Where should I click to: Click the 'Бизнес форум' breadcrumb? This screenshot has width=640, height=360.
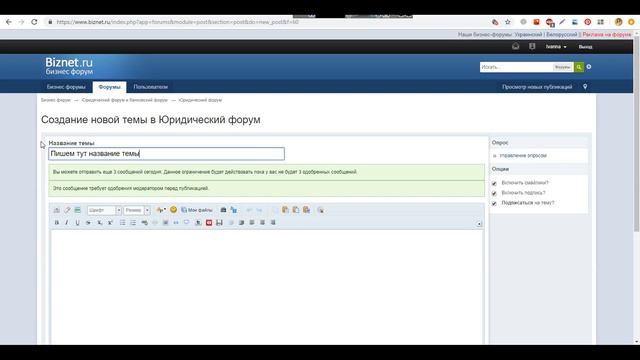56,100
